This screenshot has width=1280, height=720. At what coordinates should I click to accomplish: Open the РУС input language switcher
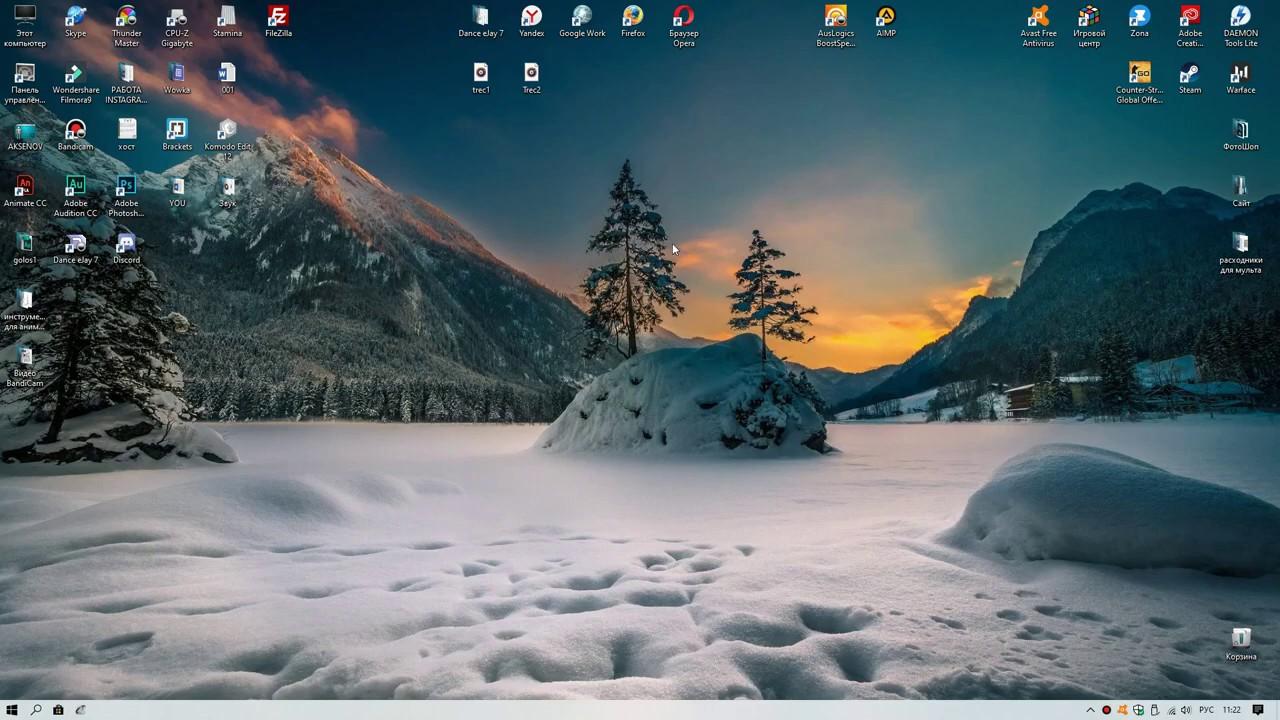[x=1206, y=710]
